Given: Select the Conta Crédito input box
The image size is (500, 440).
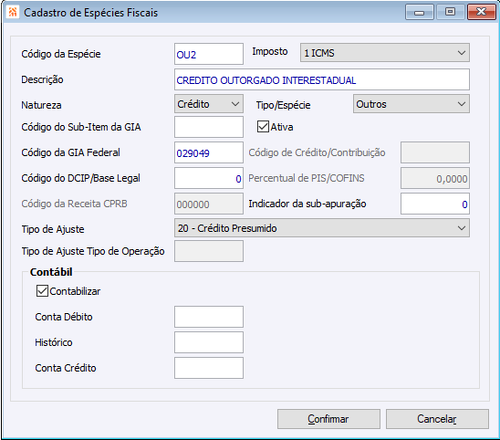Looking at the screenshot, I should point(209,368).
